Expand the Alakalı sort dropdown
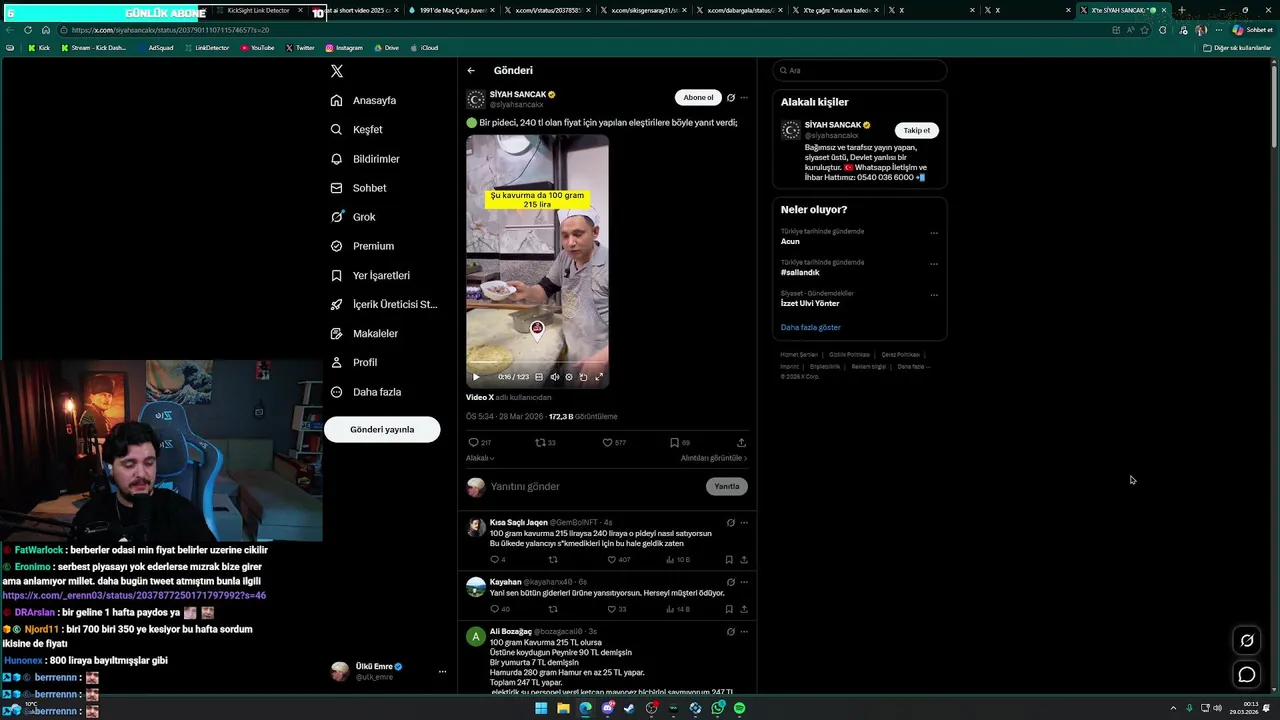The image size is (1280, 720). (480, 458)
